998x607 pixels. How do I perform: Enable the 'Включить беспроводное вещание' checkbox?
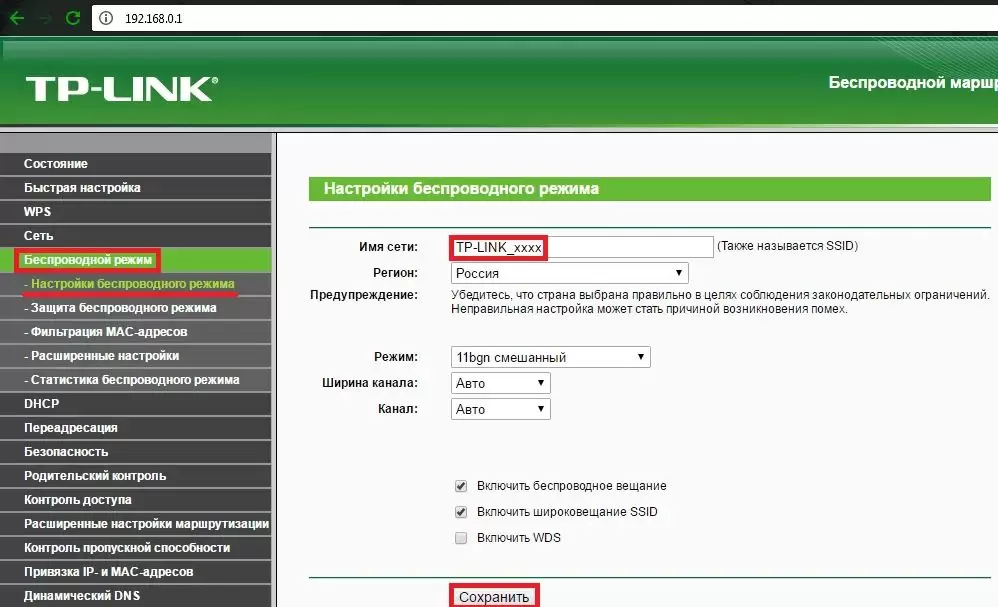pyautogui.click(x=461, y=486)
